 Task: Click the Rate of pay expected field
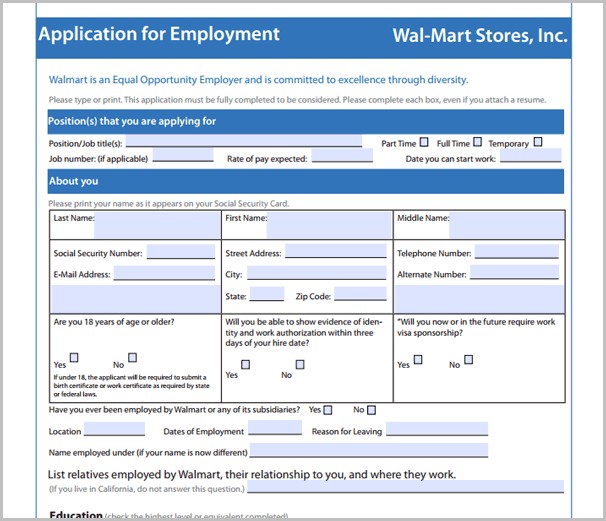[342, 155]
